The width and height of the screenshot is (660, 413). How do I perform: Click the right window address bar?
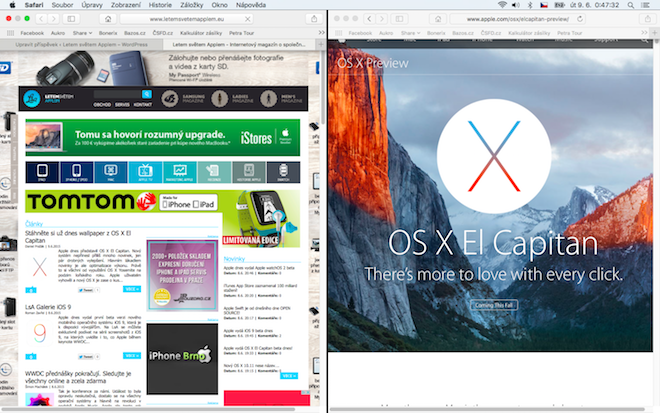click(518, 19)
